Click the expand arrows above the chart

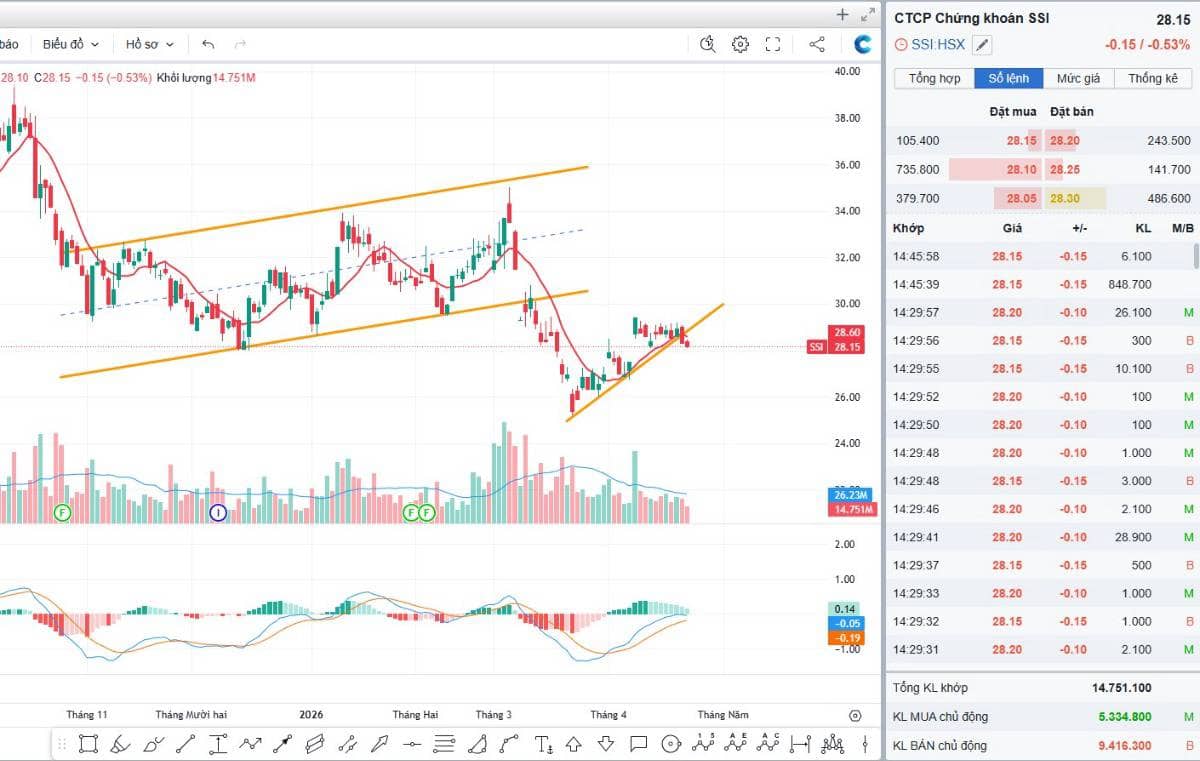point(867,14)
